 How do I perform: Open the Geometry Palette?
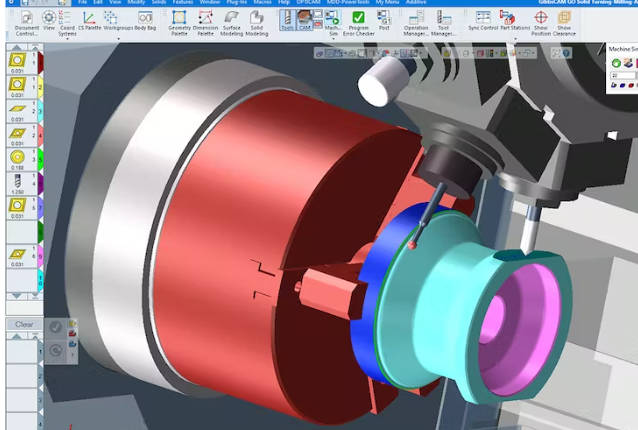[x=179, y=23]
